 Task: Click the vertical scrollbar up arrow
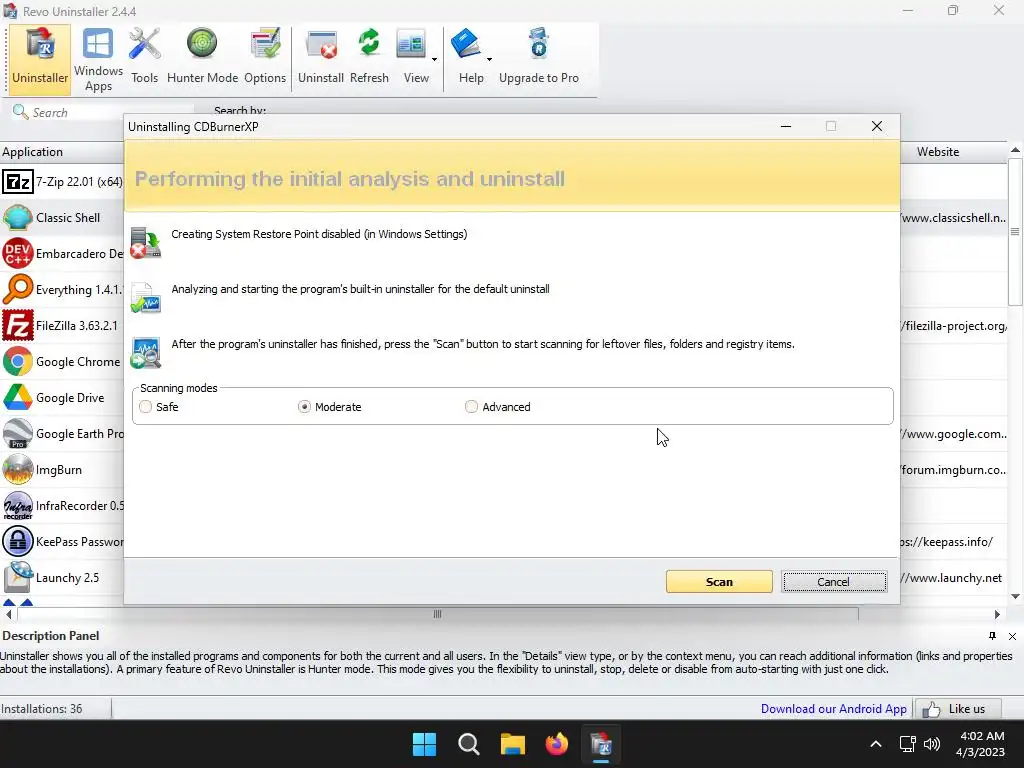[1016, 150]
